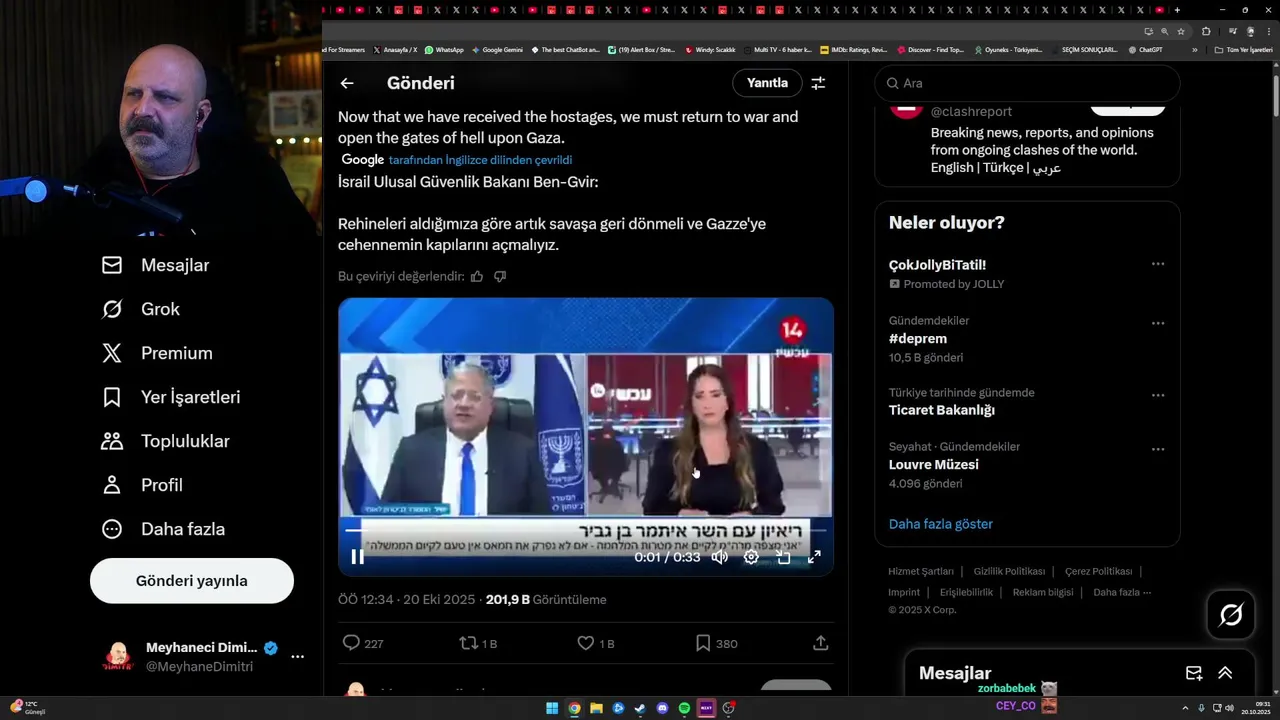1280x720 pixels.
Task: Click the Yanıtla button
Action: (767, 83)
